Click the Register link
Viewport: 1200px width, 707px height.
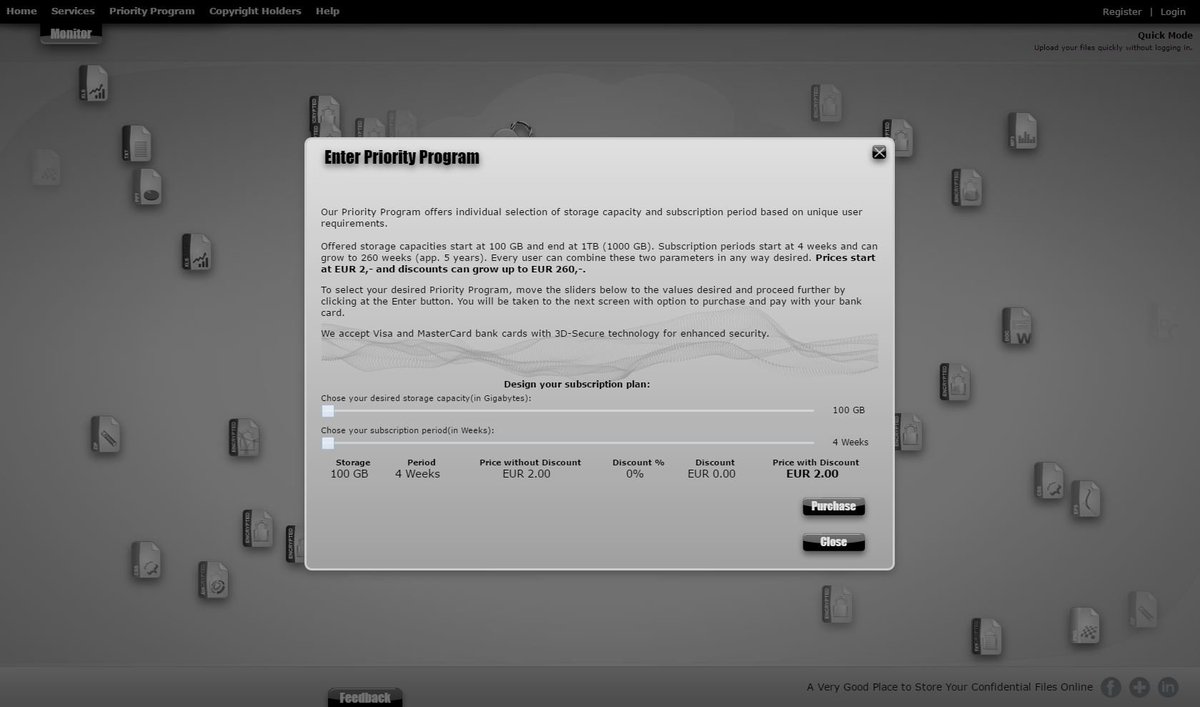pos(1122,12)
